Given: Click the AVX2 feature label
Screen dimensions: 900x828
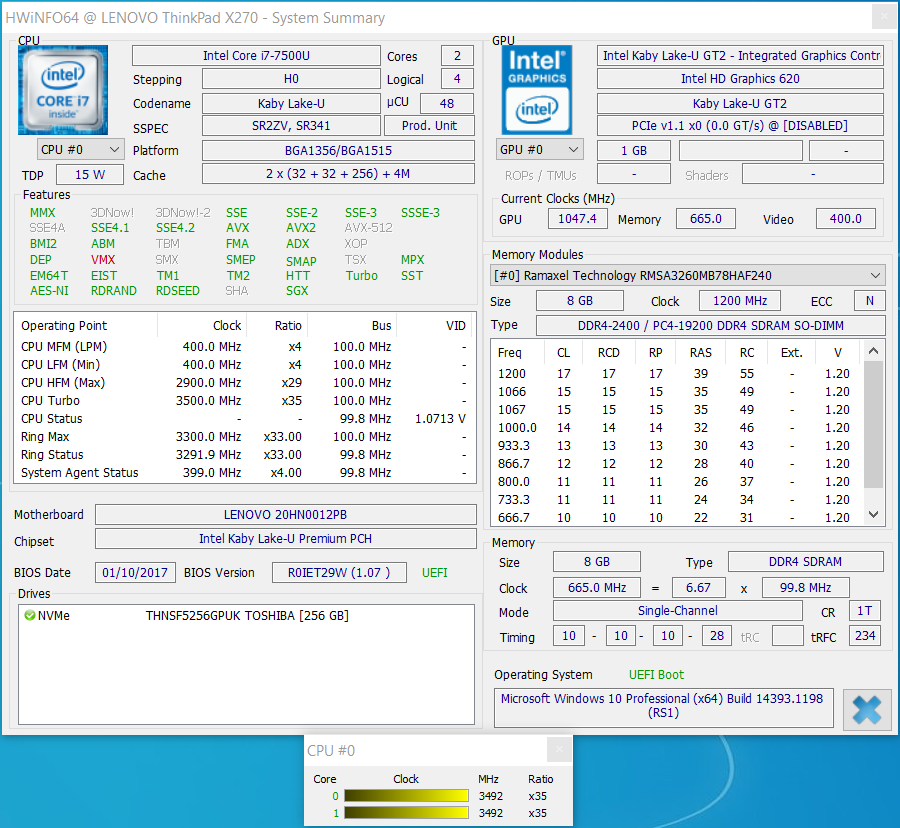Looking at the screenshot, I should coord(301,228).
